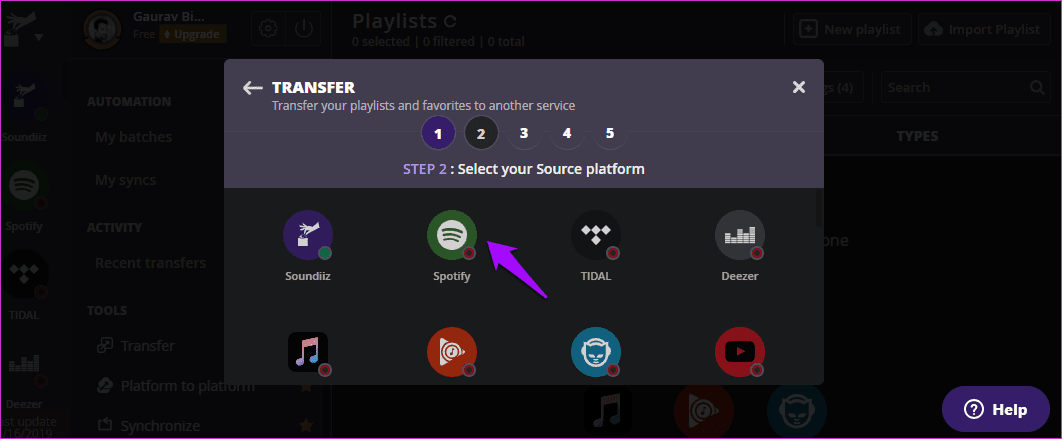The width and height of the screenshot is (1062, 439).
Task: Click the search magnifier icon
Action: tap(1037, 87)
